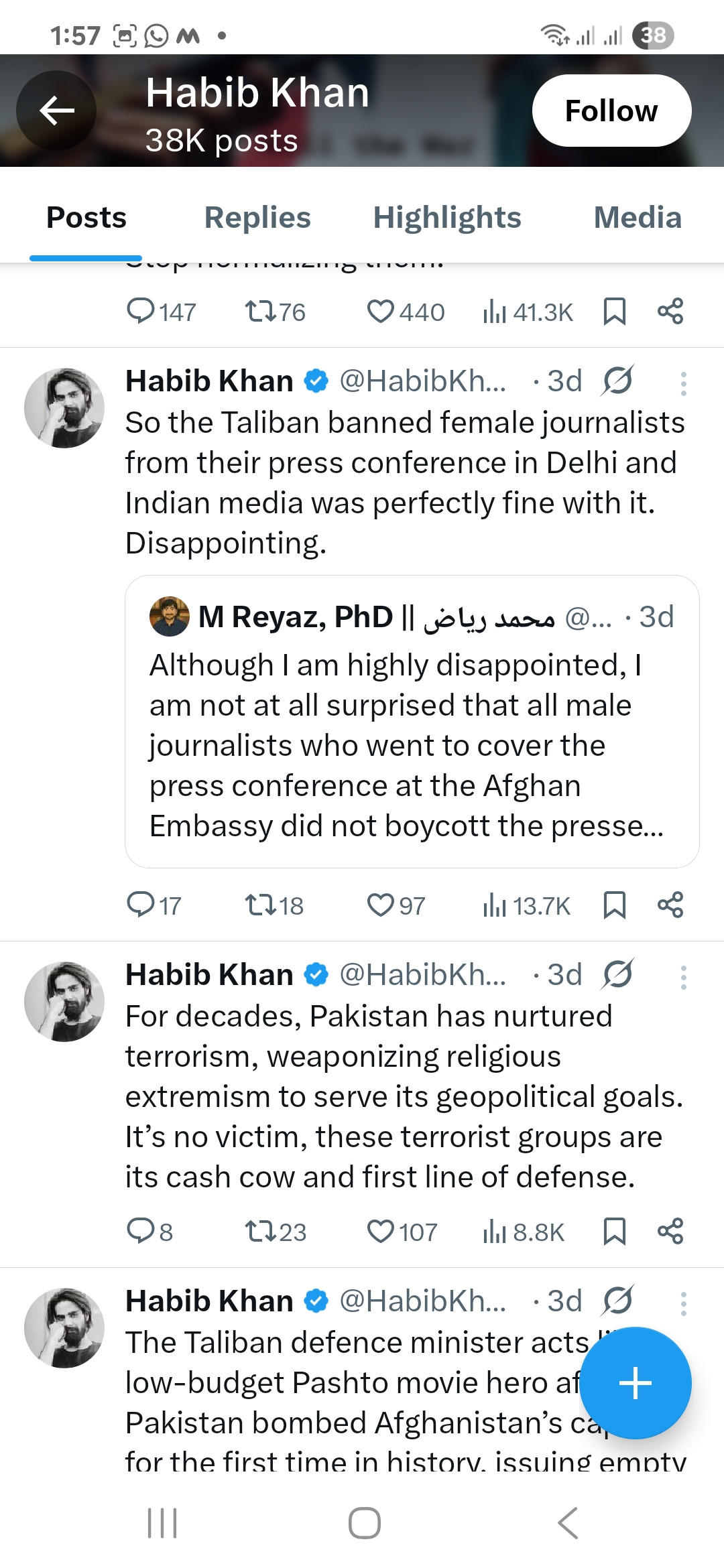Tap Grok icon on Delhi journalists post
This screenshot has width=724, height=1568.
(x=617, y=381)
